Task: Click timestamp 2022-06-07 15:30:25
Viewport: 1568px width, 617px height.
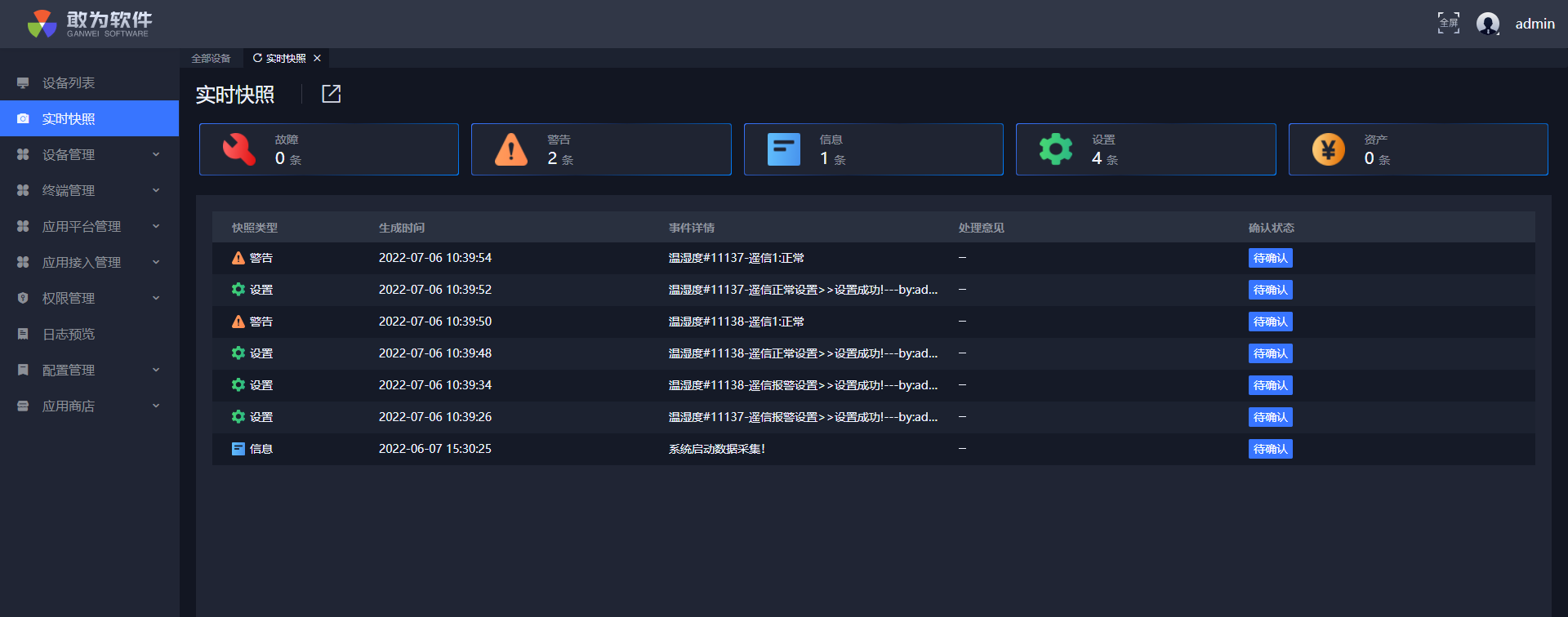Action: (435, 449)
